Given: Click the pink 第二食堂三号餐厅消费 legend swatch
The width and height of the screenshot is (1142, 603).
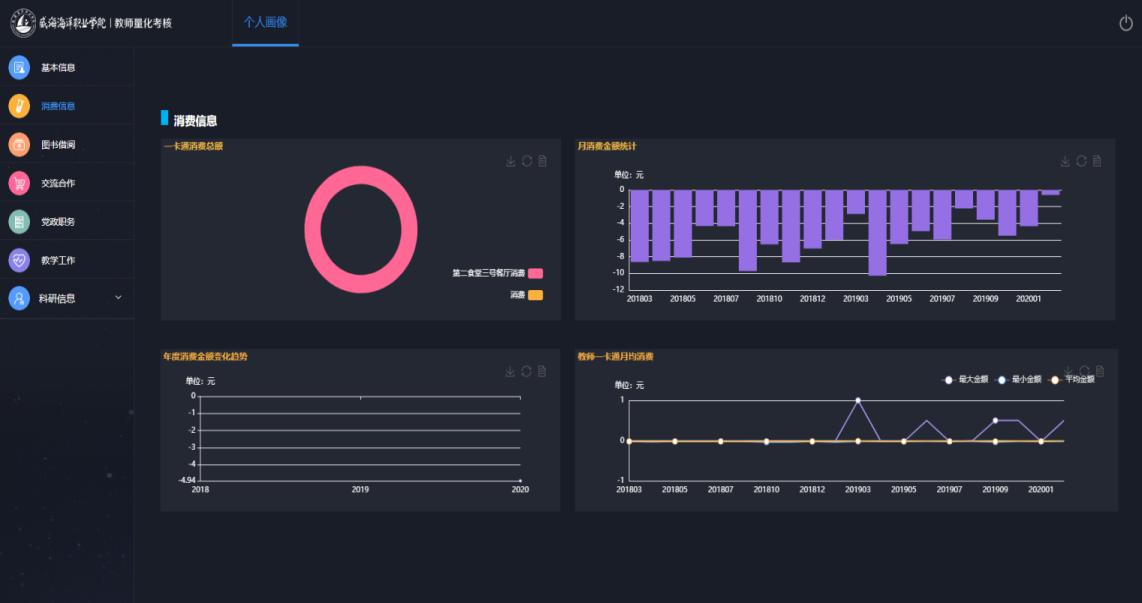Looking at the screenshot, I should click(x=536, y=273).
